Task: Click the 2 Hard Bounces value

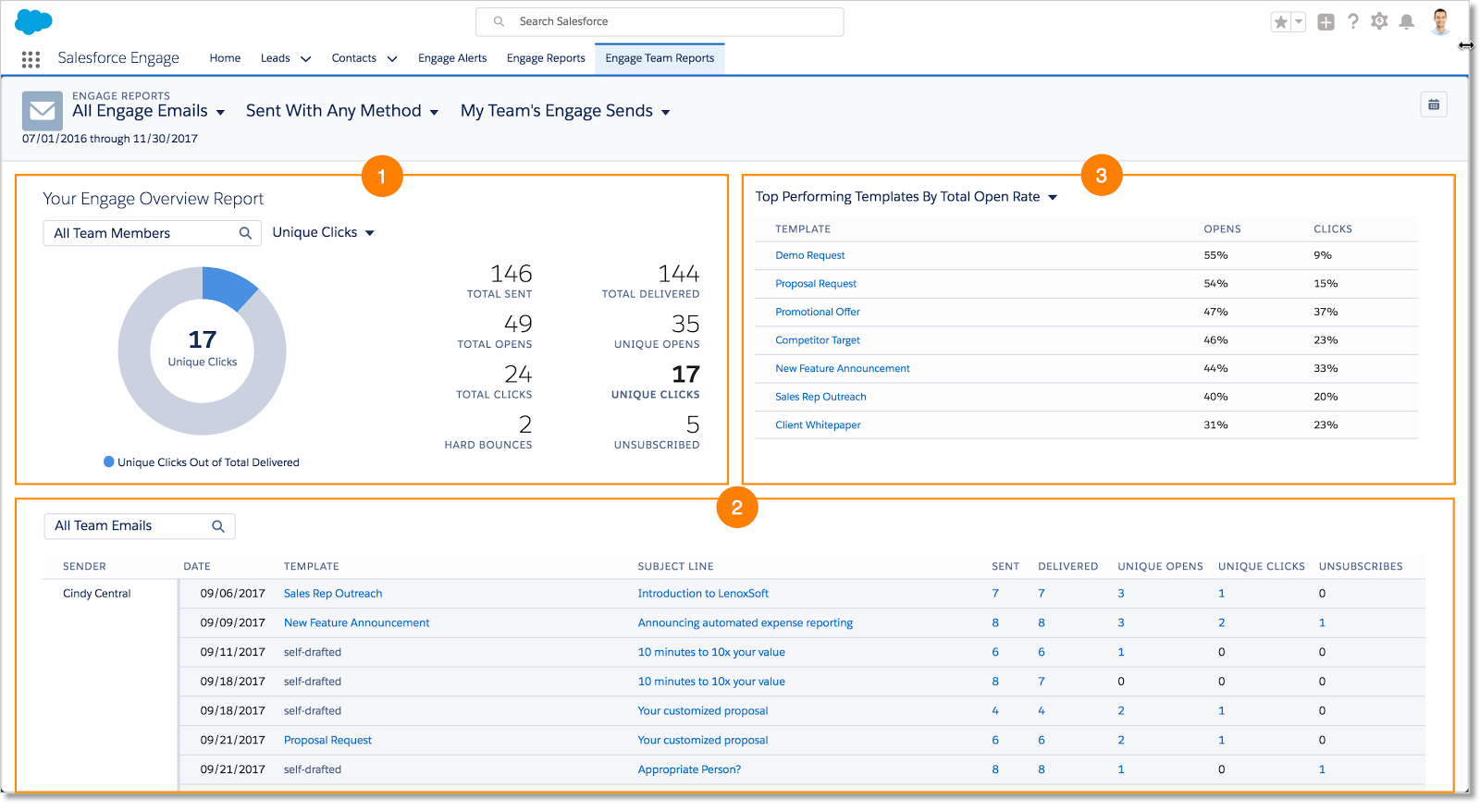Action: 525,424
